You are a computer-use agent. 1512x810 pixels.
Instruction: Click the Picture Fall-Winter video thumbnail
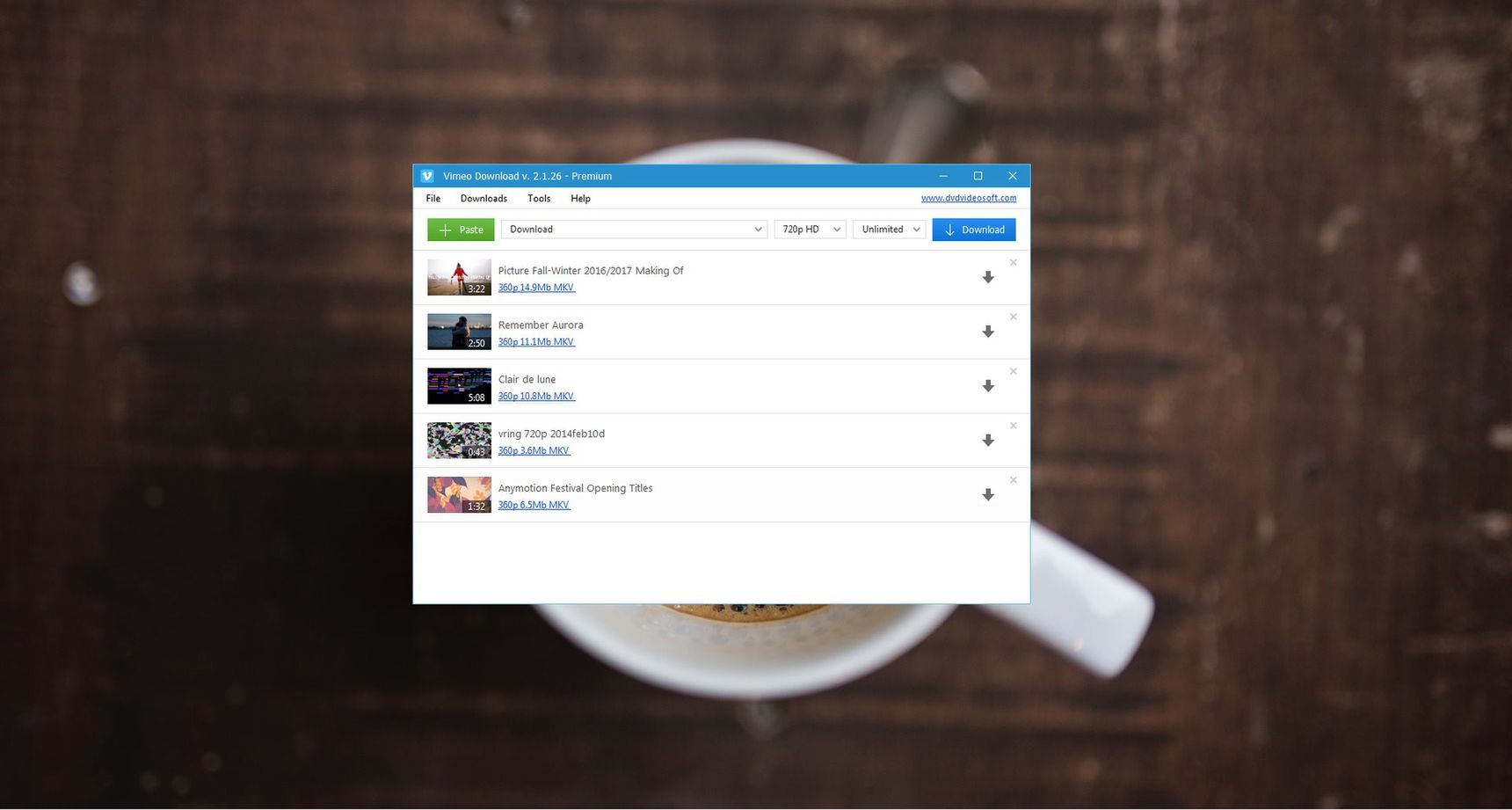pyautogui.click(x=459, y=277)
